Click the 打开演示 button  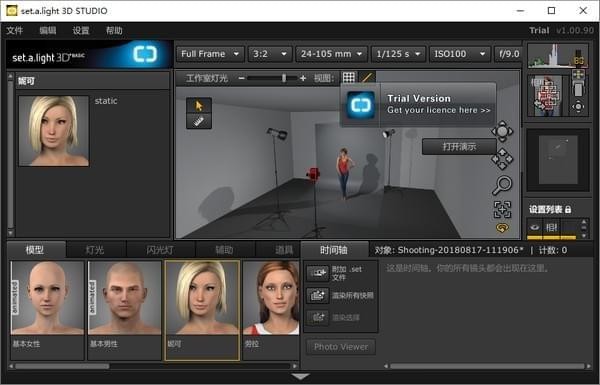tap(459, 147)
